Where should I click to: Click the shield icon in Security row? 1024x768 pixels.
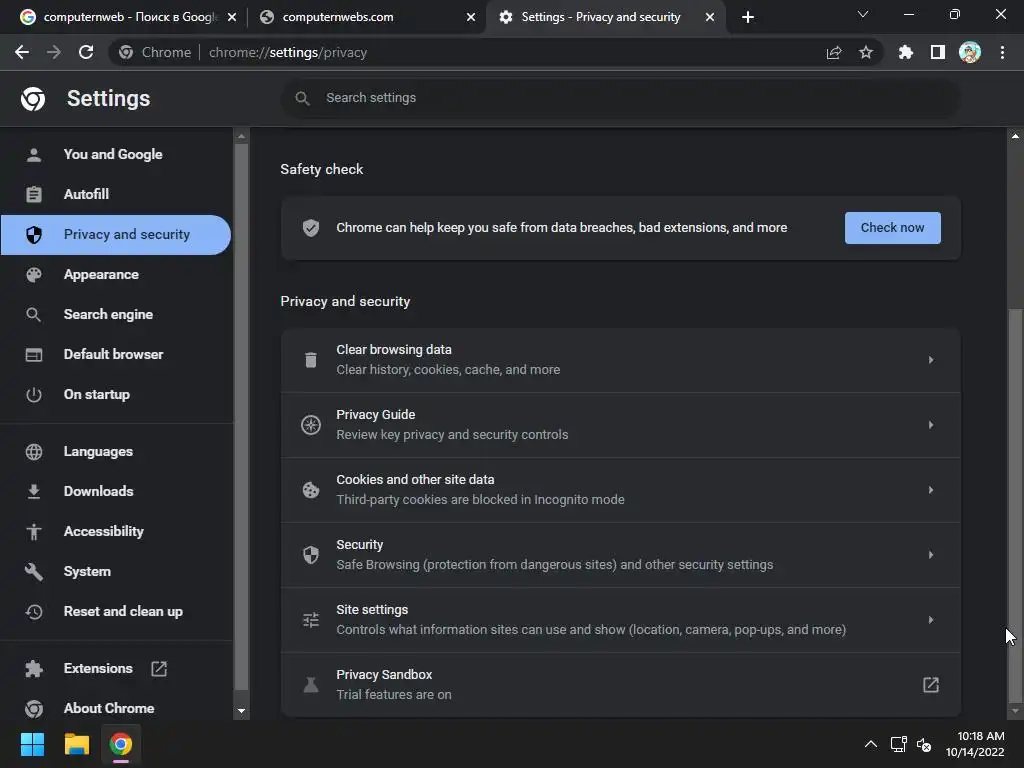311,554
